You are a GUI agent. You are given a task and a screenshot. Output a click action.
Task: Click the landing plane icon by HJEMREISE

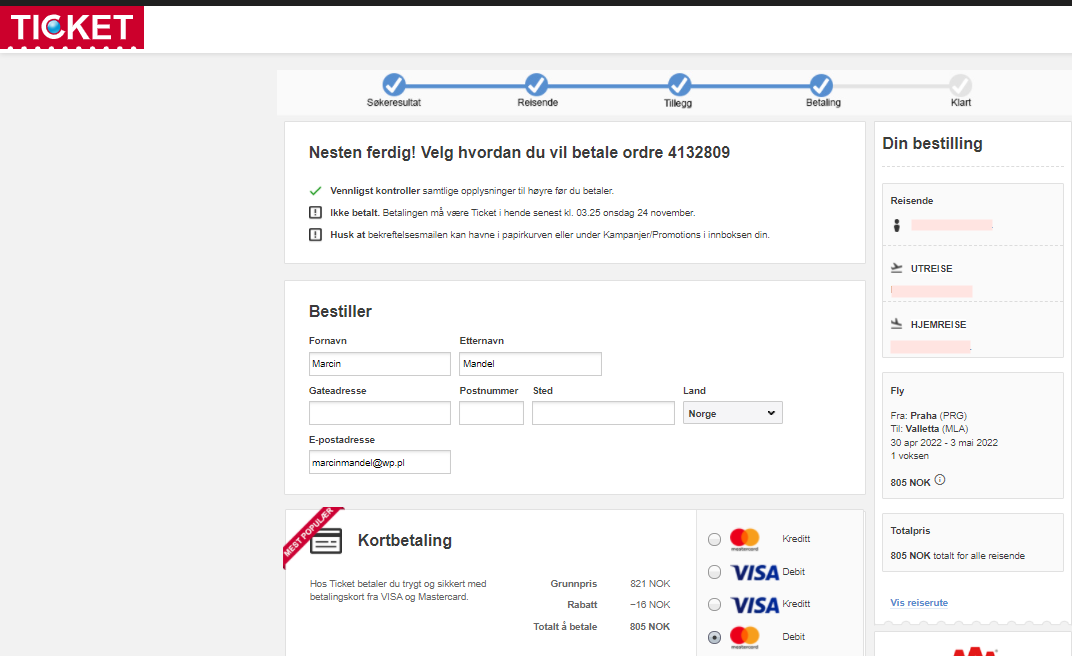[x=897, y=324]
